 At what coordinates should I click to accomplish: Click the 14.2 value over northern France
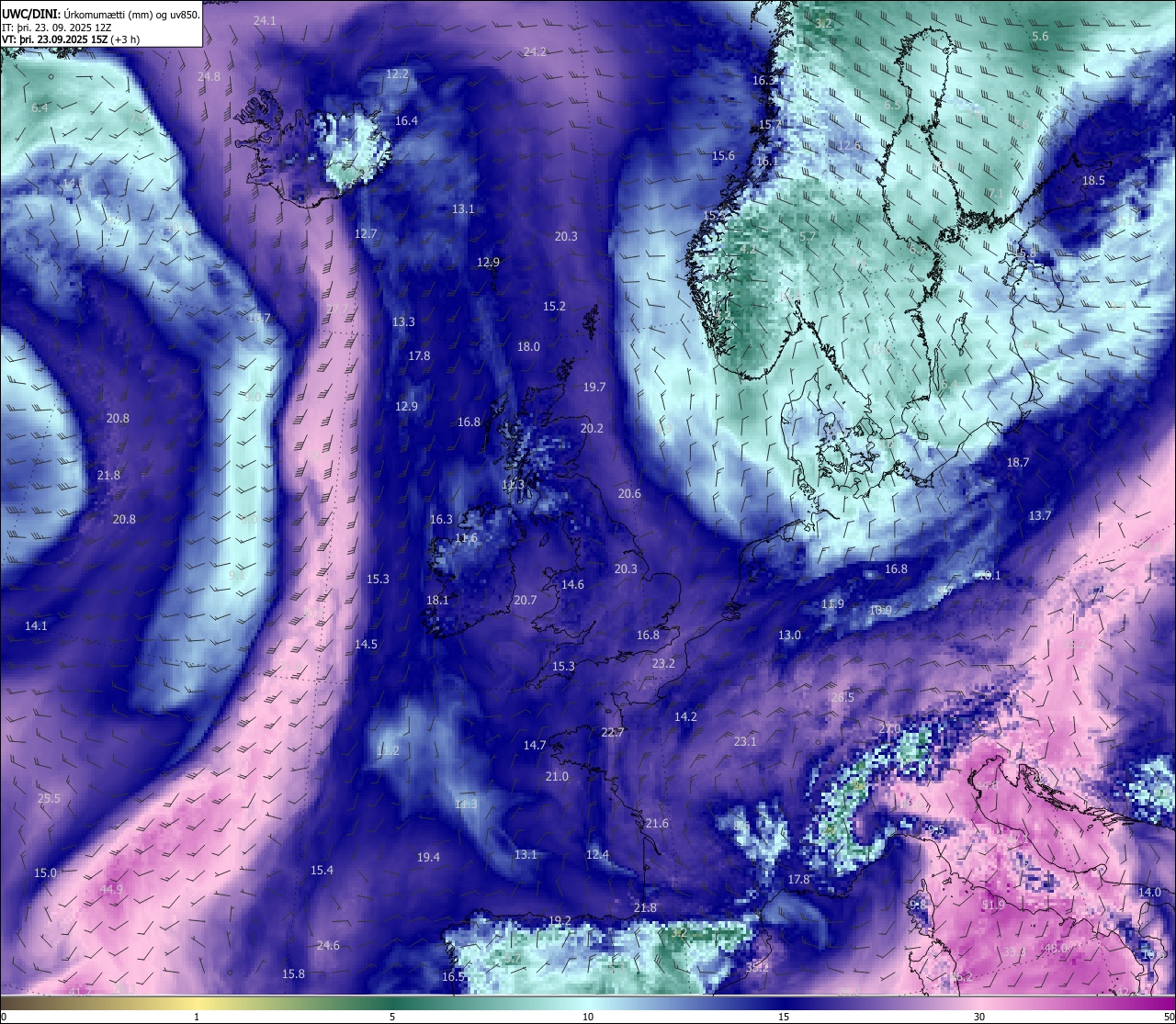(685, 717)
